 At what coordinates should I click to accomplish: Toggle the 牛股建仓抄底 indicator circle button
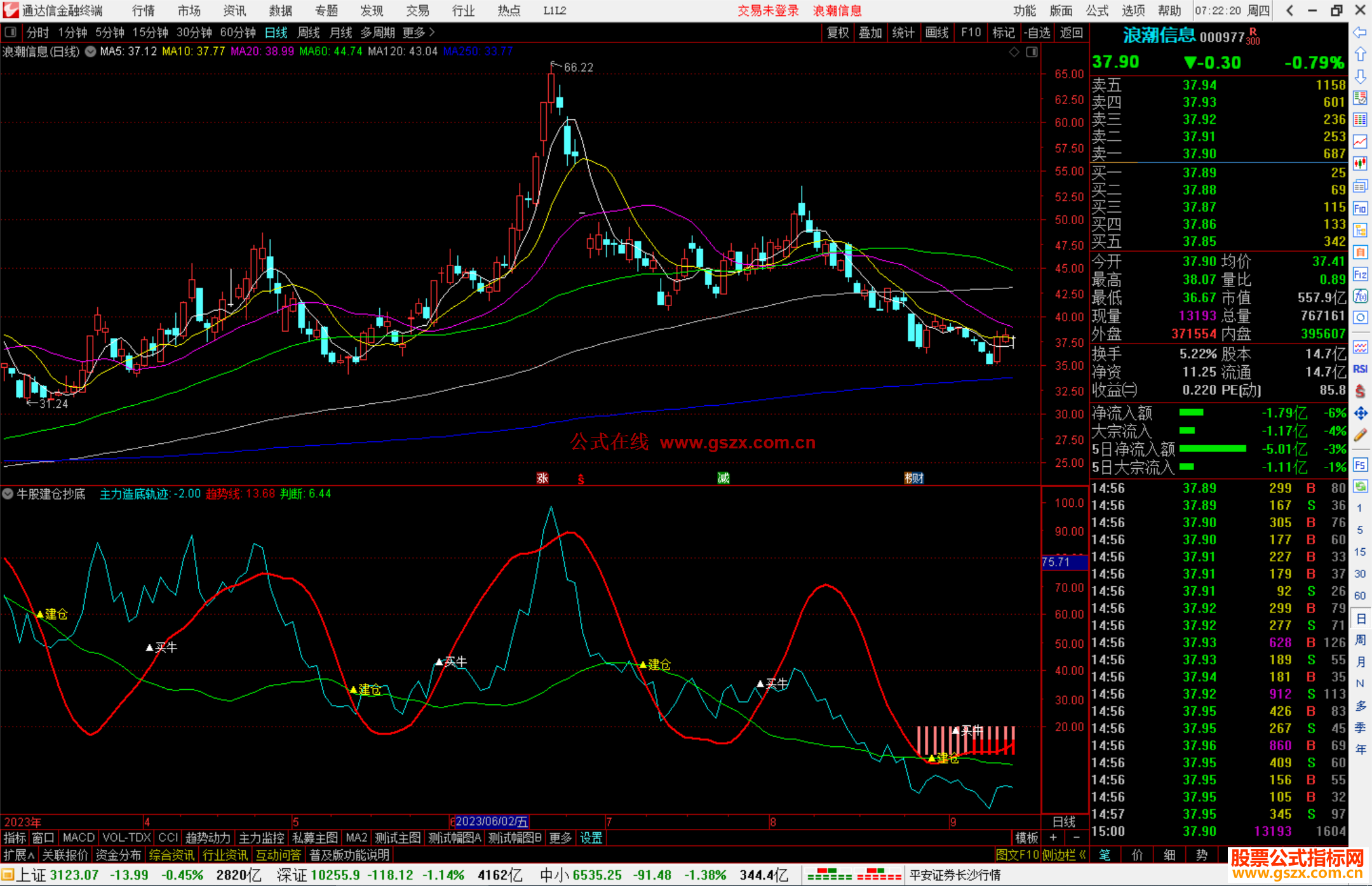(8, 493)
